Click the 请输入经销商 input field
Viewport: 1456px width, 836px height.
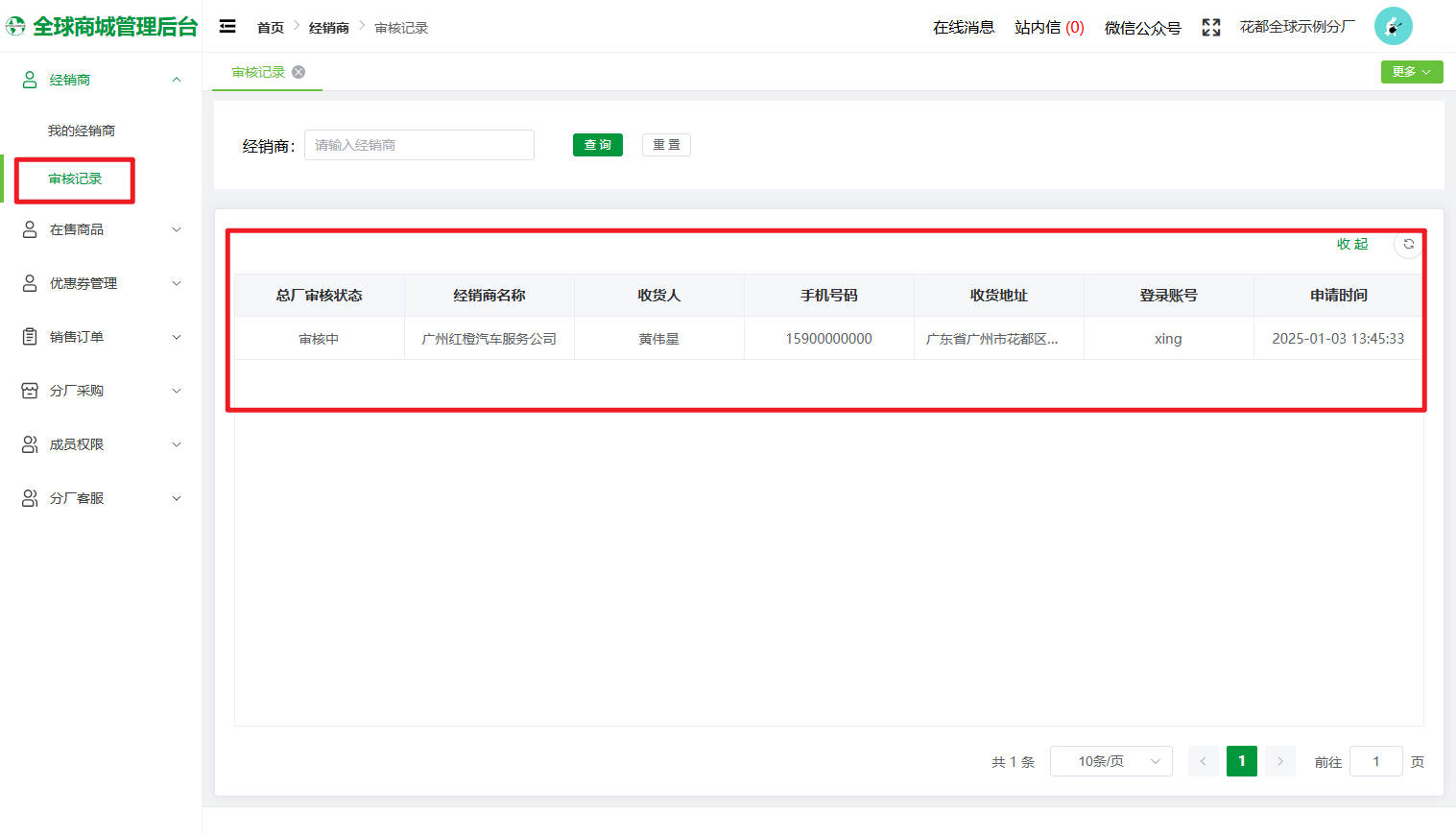tap(418, 144)
